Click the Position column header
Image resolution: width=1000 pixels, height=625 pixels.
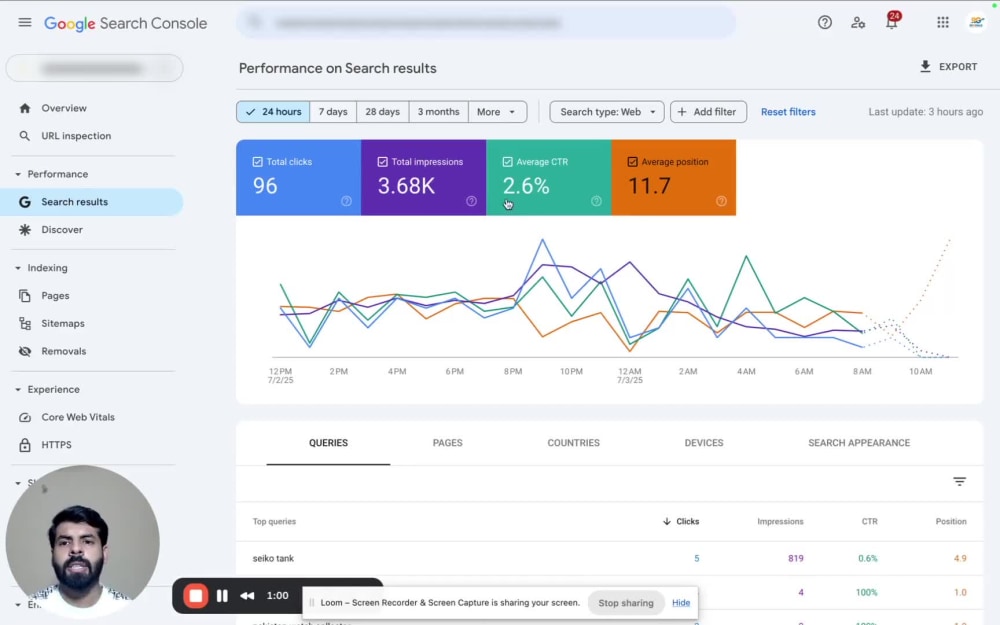[951, 522]
